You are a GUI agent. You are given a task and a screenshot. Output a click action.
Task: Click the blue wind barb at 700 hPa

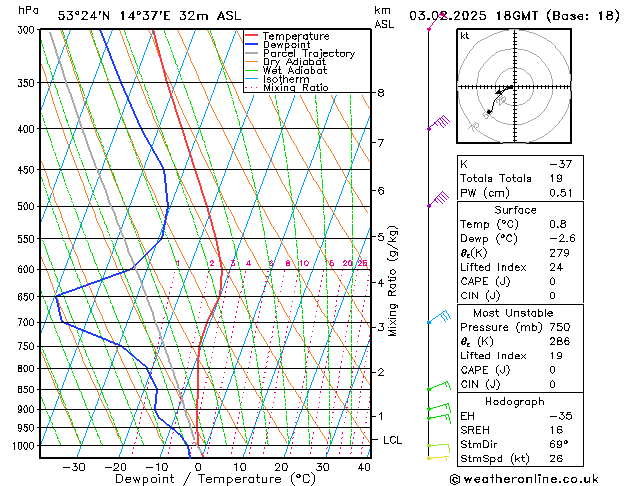point(439,317)
